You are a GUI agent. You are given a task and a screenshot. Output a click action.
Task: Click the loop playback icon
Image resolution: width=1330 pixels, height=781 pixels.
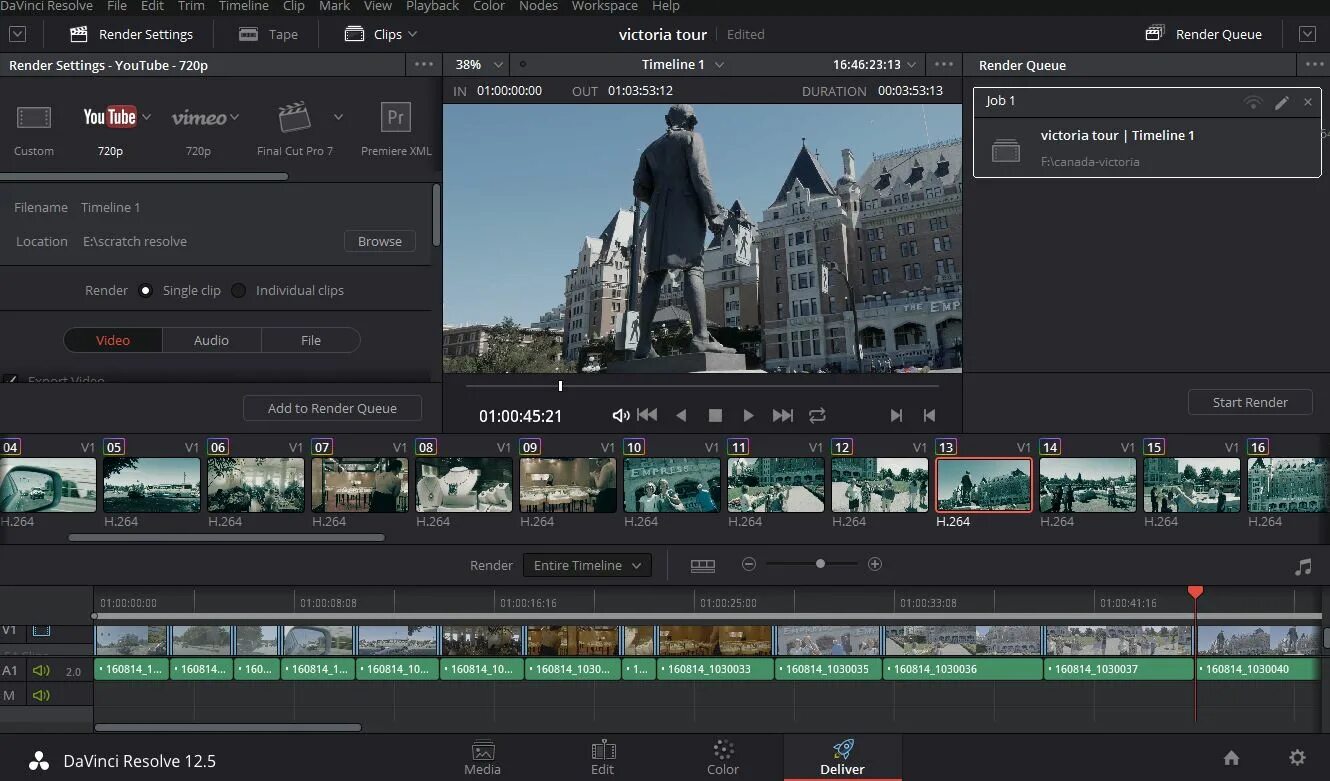(x=817, y=415)
